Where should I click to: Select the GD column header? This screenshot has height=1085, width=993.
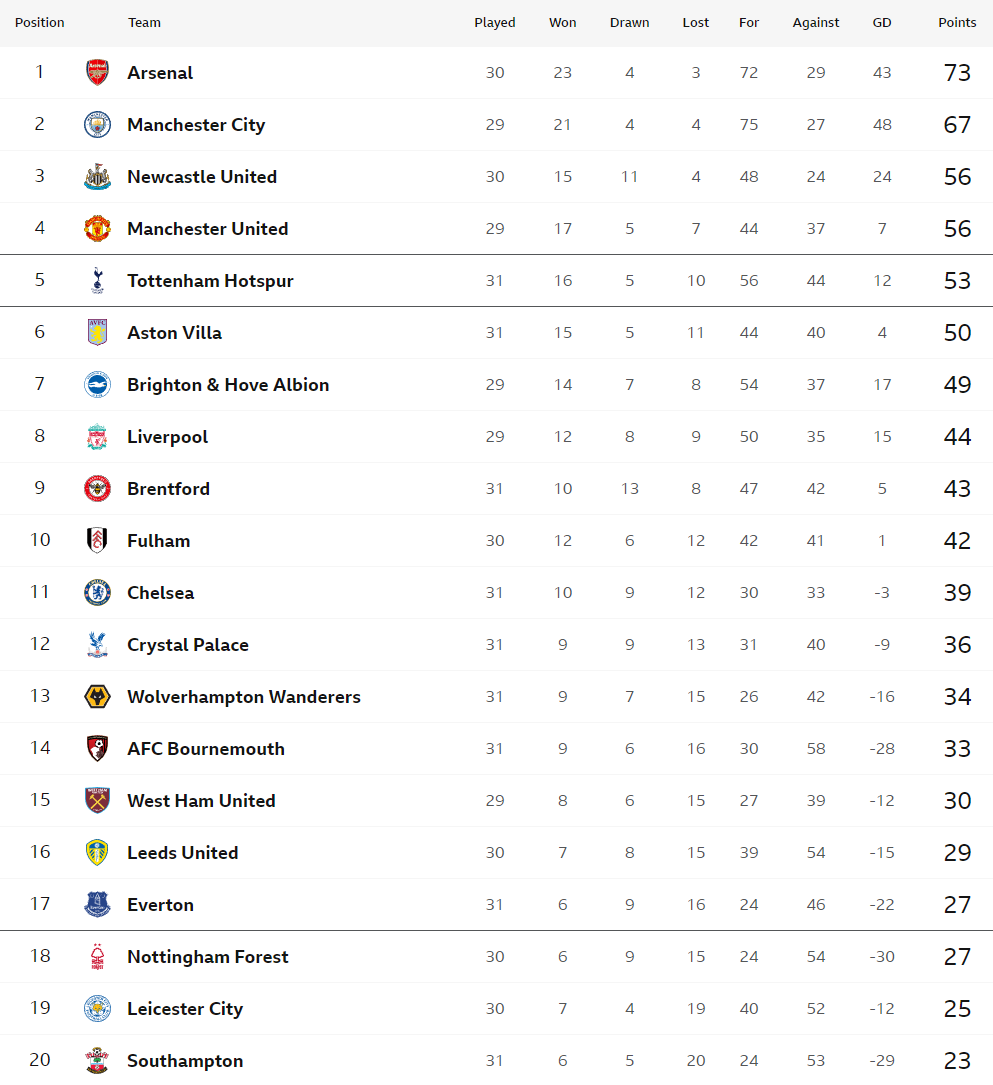pyautogui.click(x=882, y=23)
